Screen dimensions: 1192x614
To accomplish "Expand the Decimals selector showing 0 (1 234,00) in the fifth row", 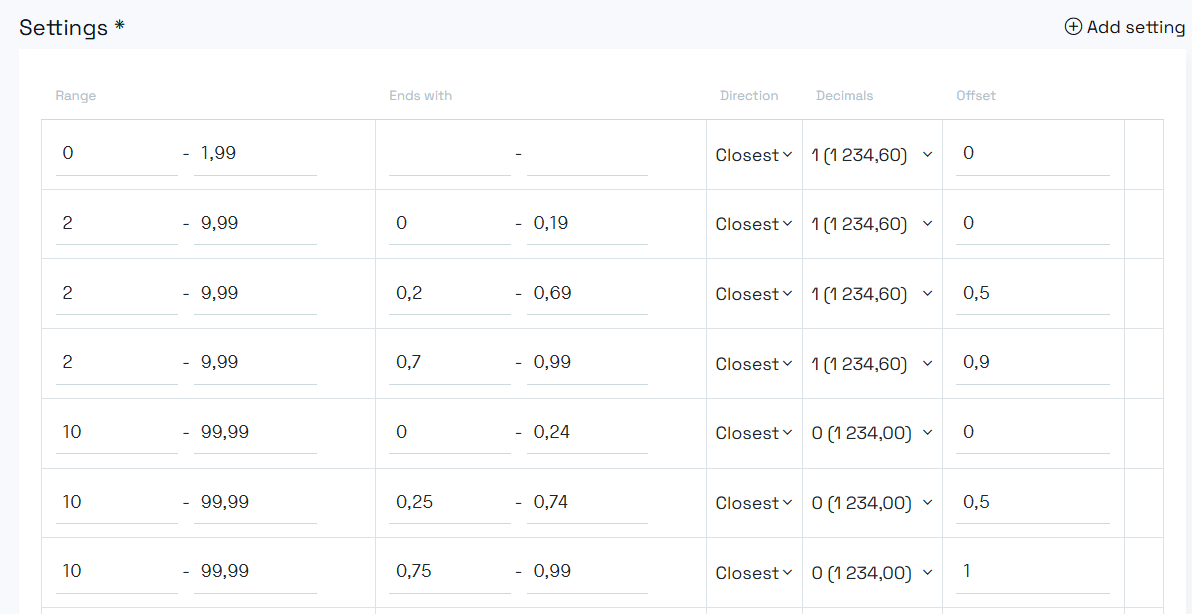I will coord(871,432).
